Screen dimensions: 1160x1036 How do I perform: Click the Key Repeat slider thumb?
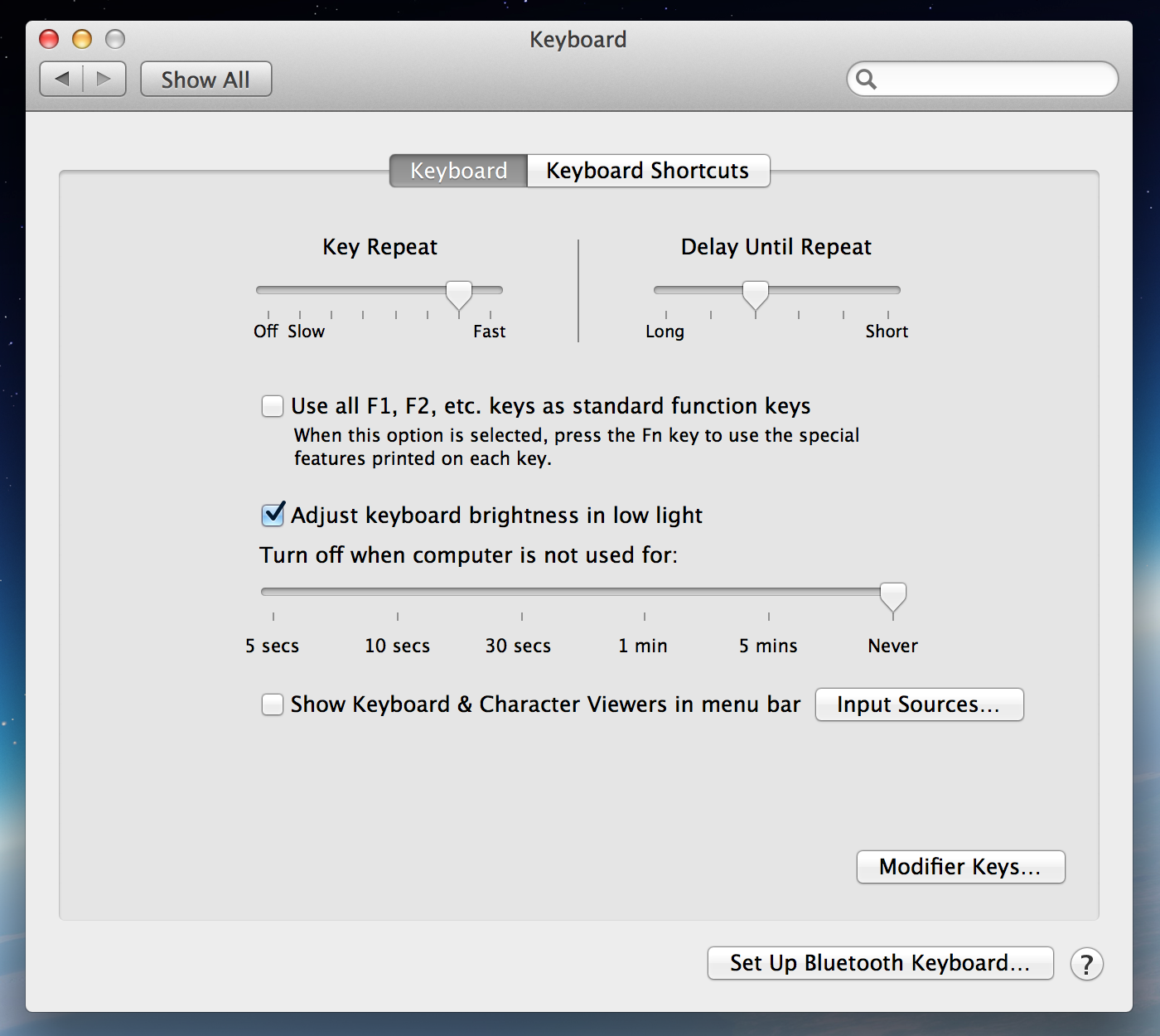[x=459, y=295]
